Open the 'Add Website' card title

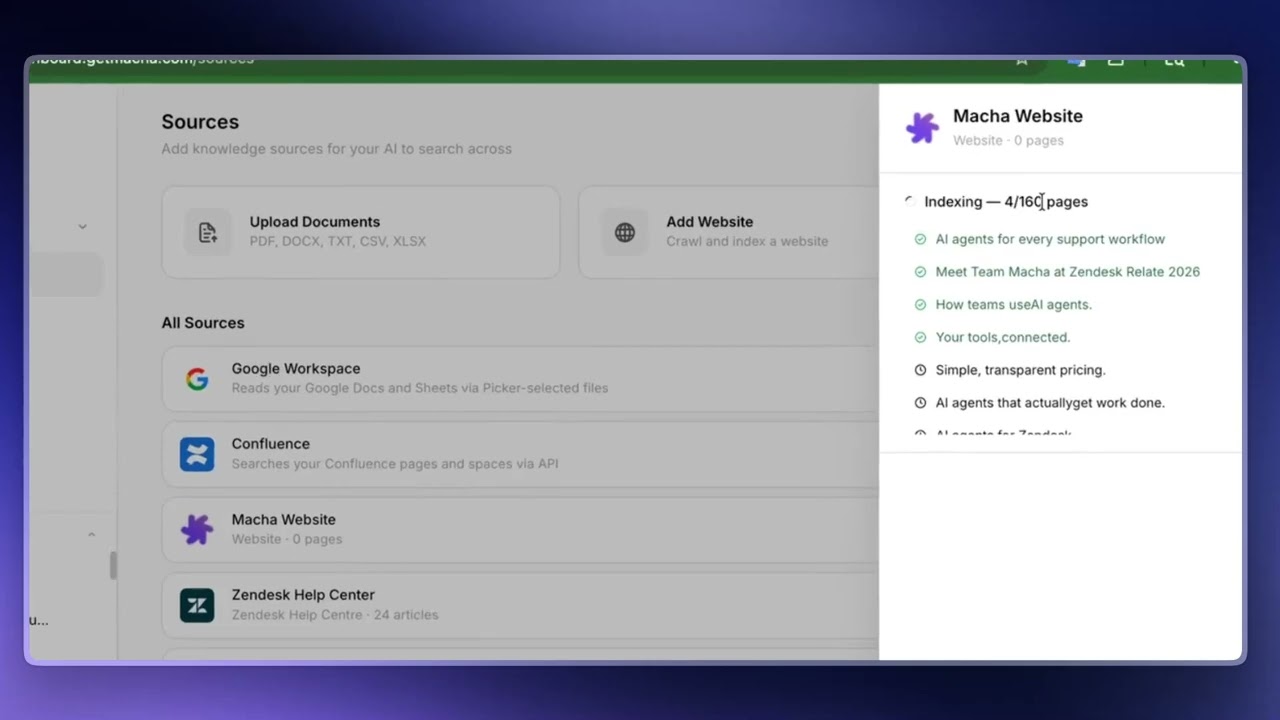click(x=710, y=222)
